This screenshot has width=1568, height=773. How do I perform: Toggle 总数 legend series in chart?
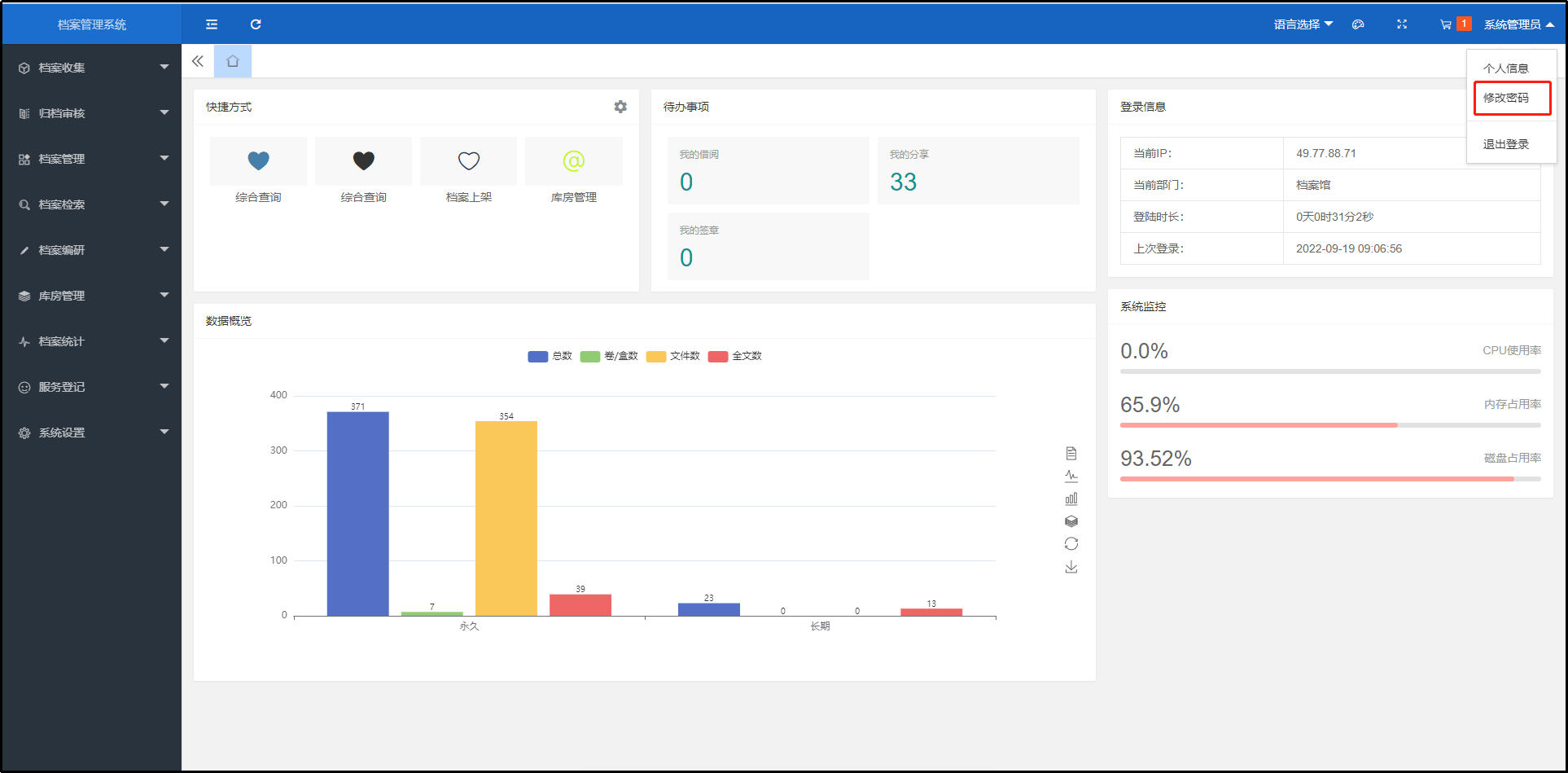[x=550, y=356]
